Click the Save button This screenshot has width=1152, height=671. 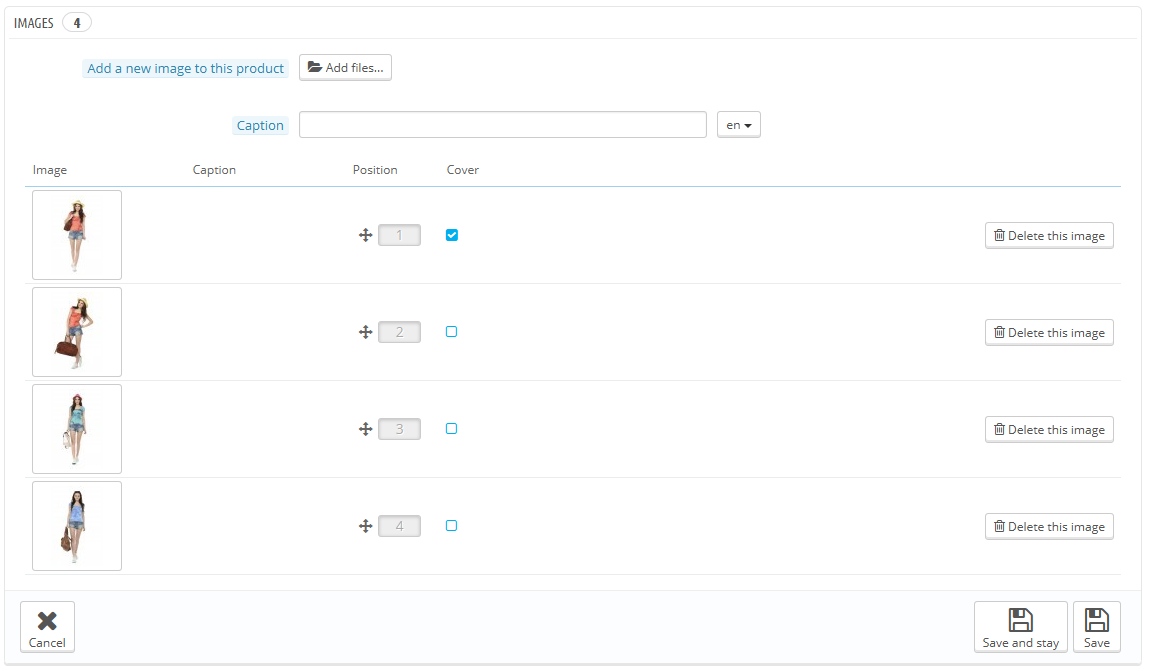coord(1097,627)
